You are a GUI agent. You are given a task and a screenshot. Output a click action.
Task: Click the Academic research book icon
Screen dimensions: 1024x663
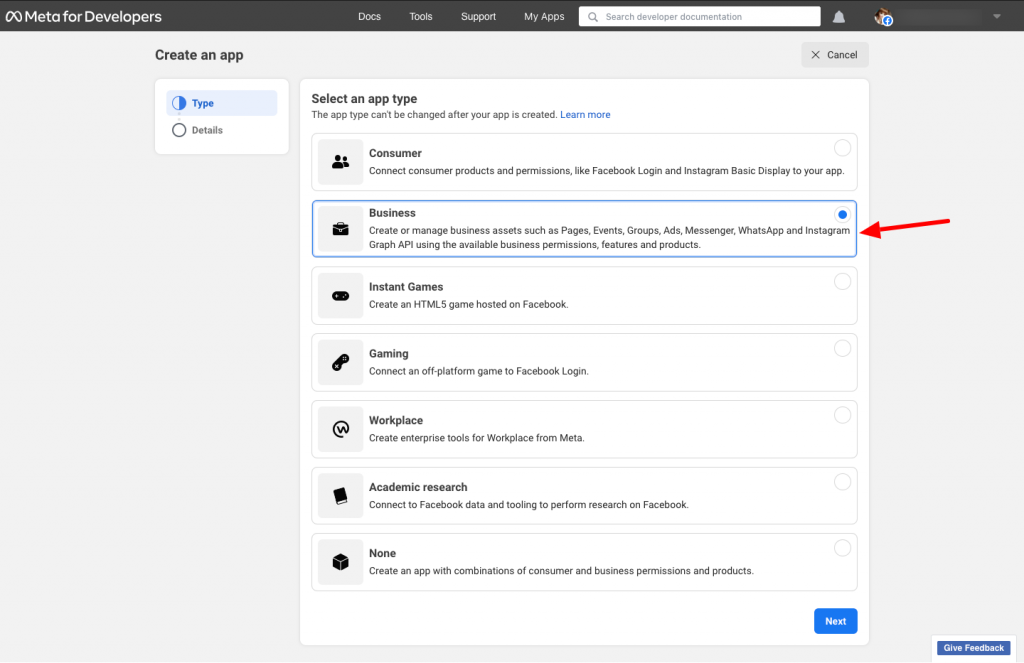click(x=340, y=496)
